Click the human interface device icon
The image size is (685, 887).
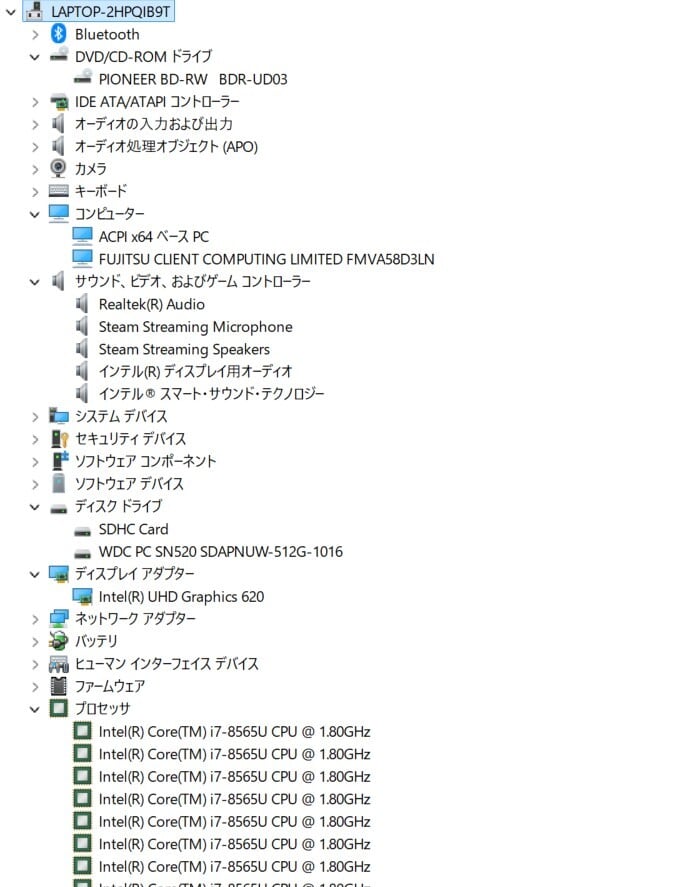click(x=59, y=664)
